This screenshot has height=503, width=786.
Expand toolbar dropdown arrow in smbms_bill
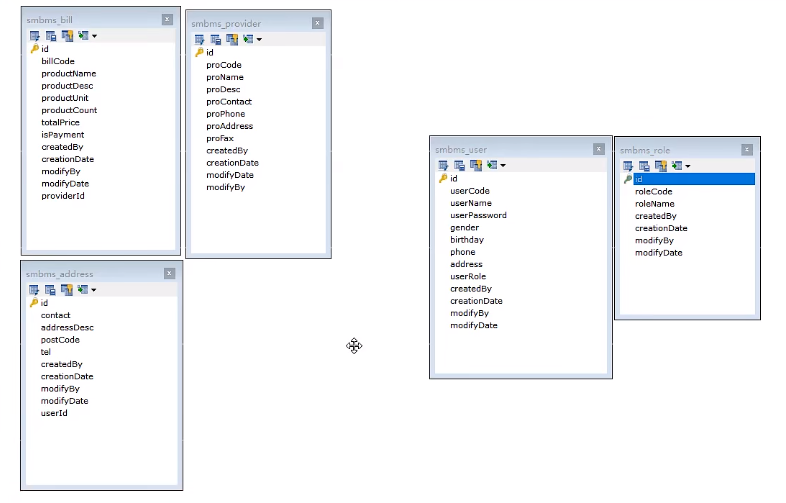point(94,36)
